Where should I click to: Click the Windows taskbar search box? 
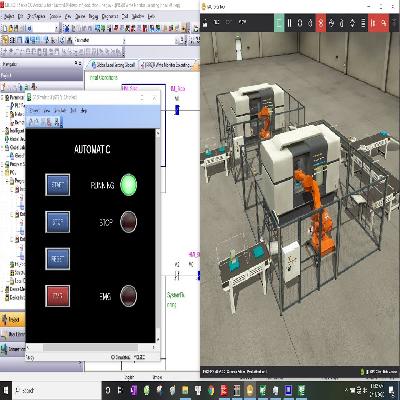[56, 390]
